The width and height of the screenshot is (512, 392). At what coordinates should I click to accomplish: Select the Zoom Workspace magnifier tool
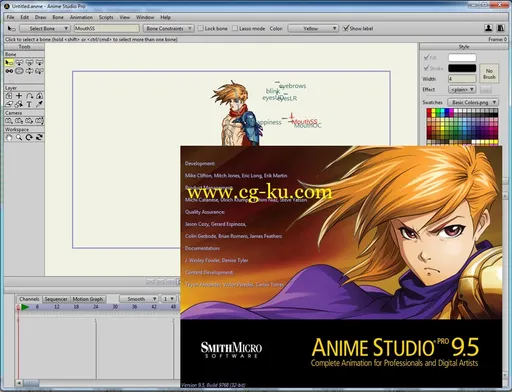tap(19, 137)
